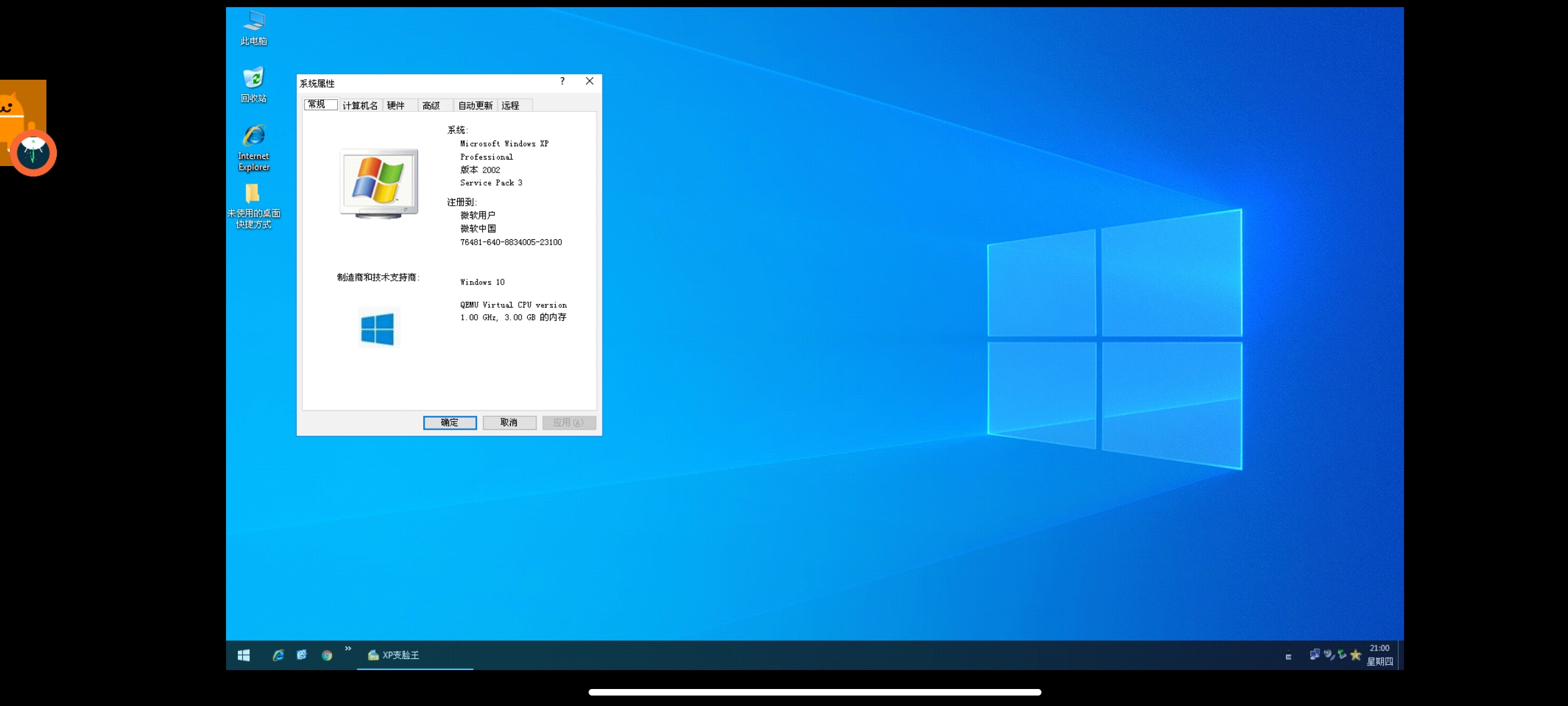Click the 'Microsoft Windows XP' system text
Image resolution: width=1568 pixels, height=706 pixels.
pyautogui.click(x=504, y=144)
